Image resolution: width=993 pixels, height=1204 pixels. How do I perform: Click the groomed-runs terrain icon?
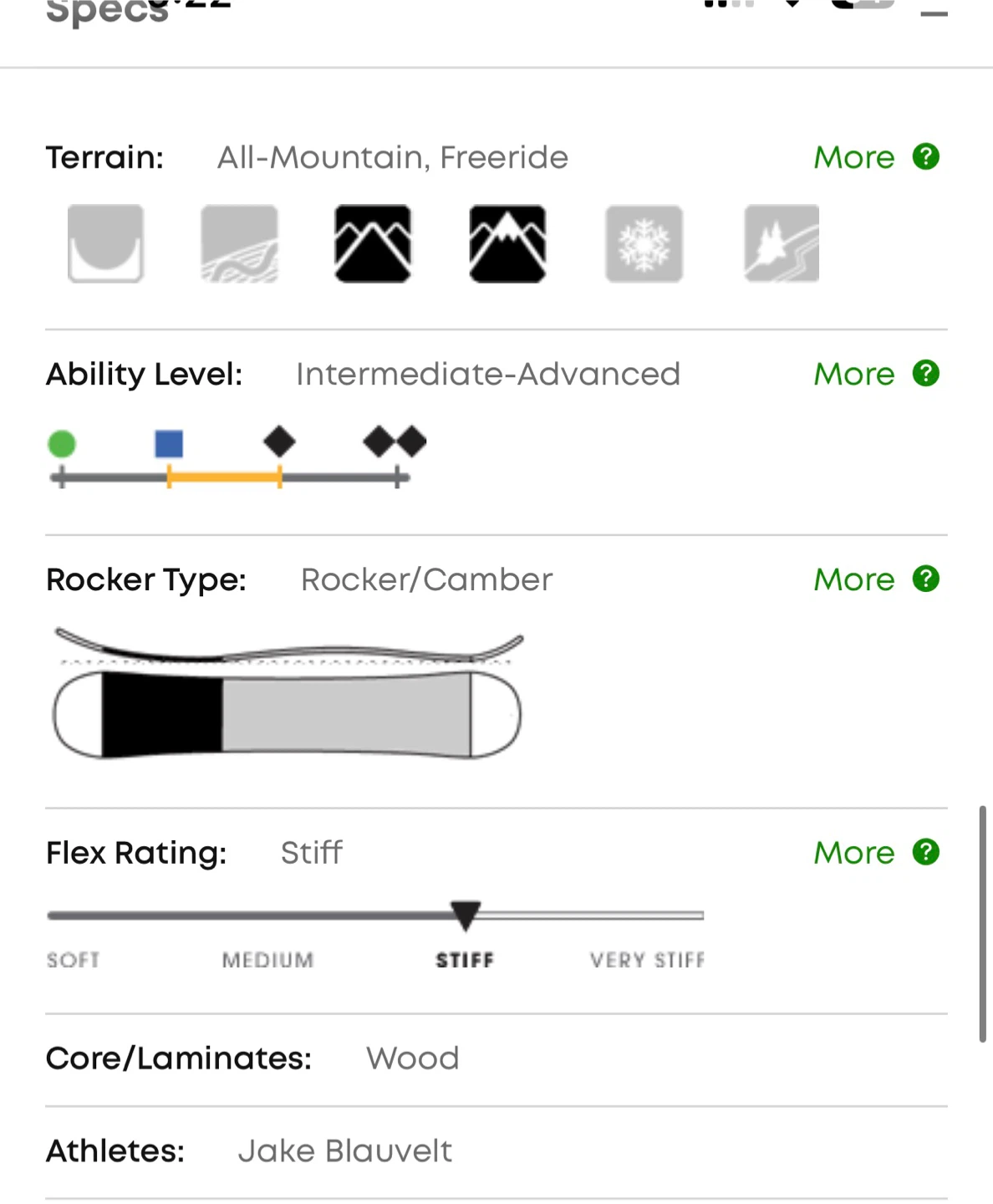(239, 243)
